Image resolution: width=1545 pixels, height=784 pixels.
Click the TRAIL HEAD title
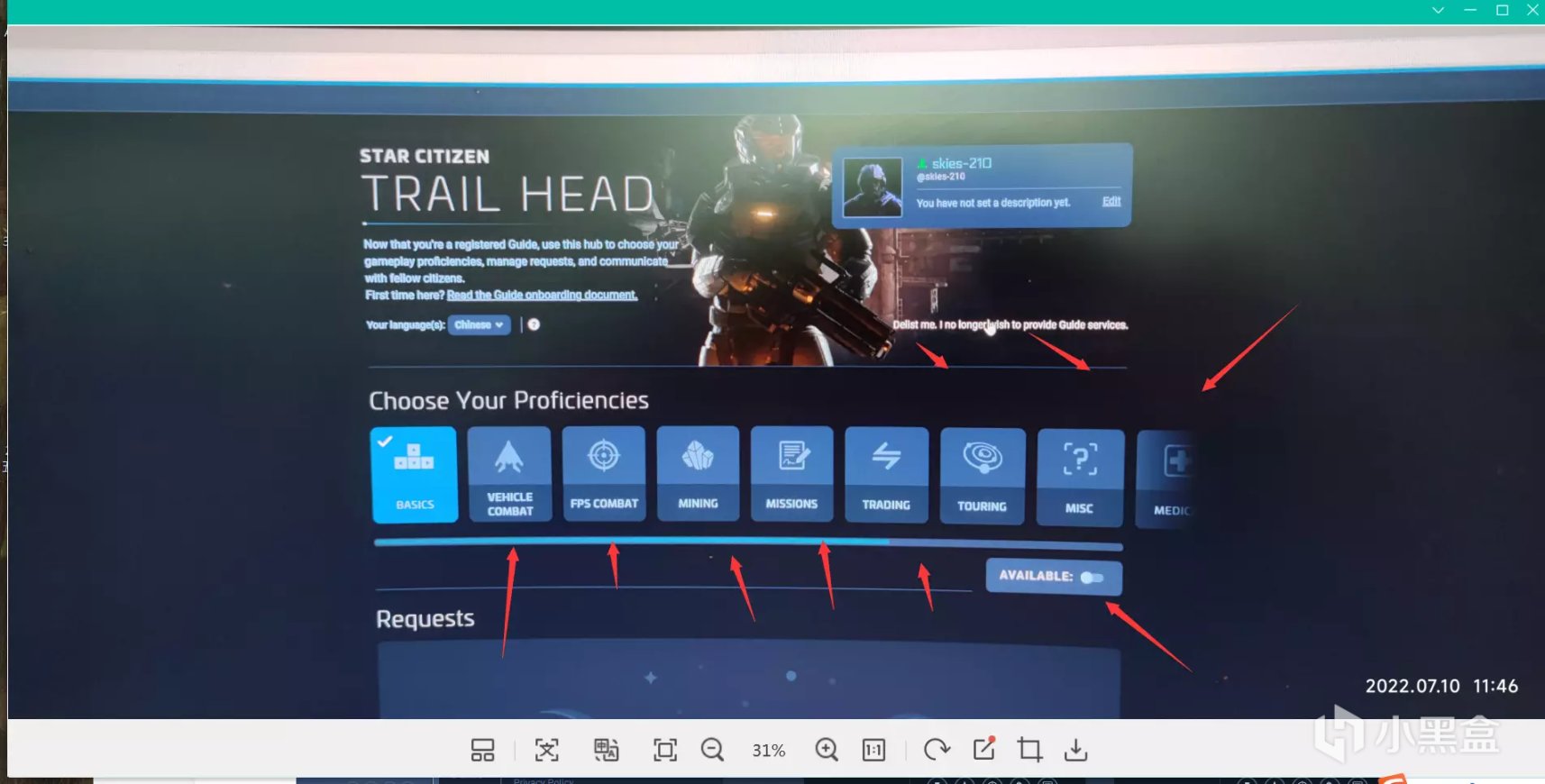point(507,194)
